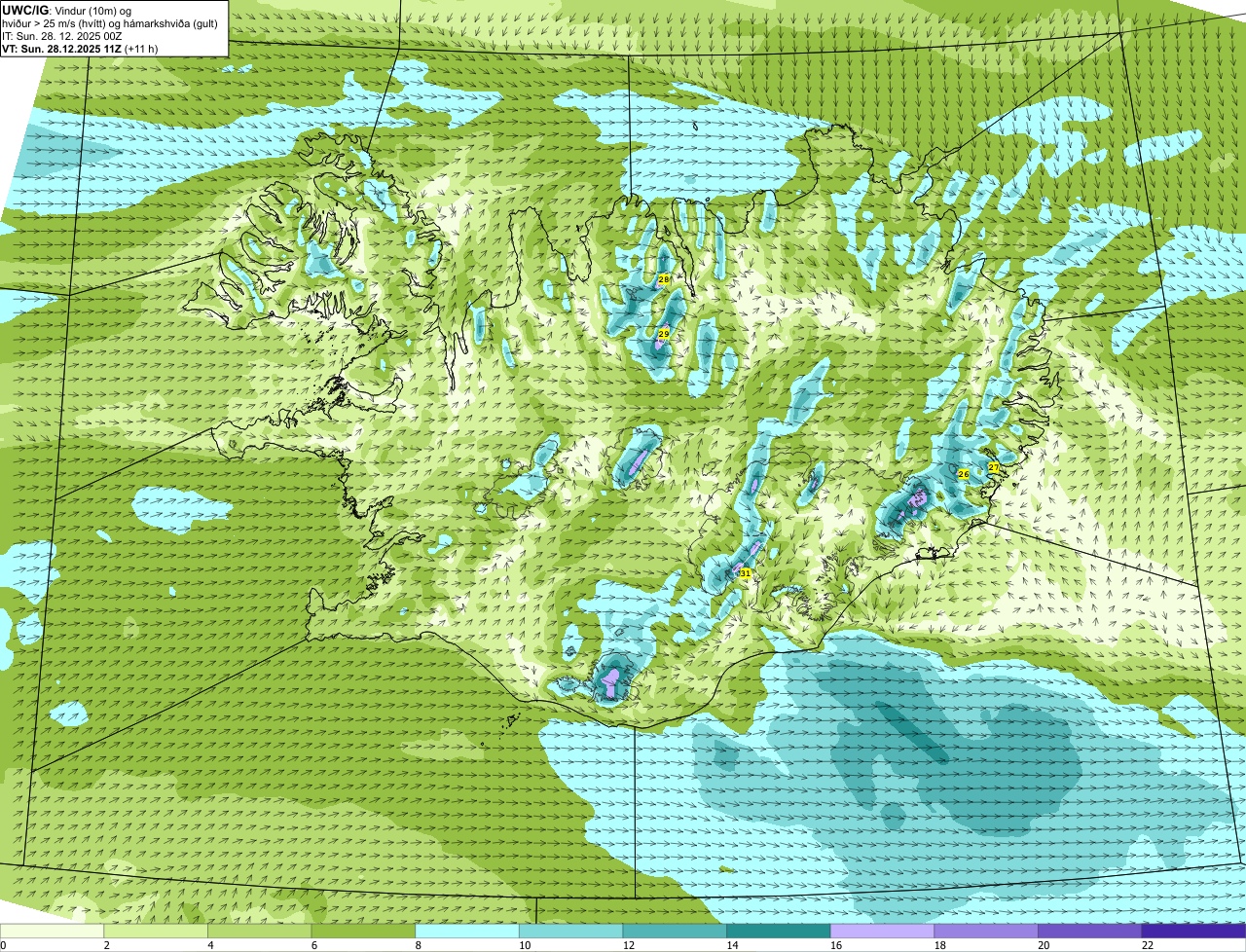1246x952 pixels.
Task: Click scale tick label 4
Action: pyautogui.click(x=210, y=945)
